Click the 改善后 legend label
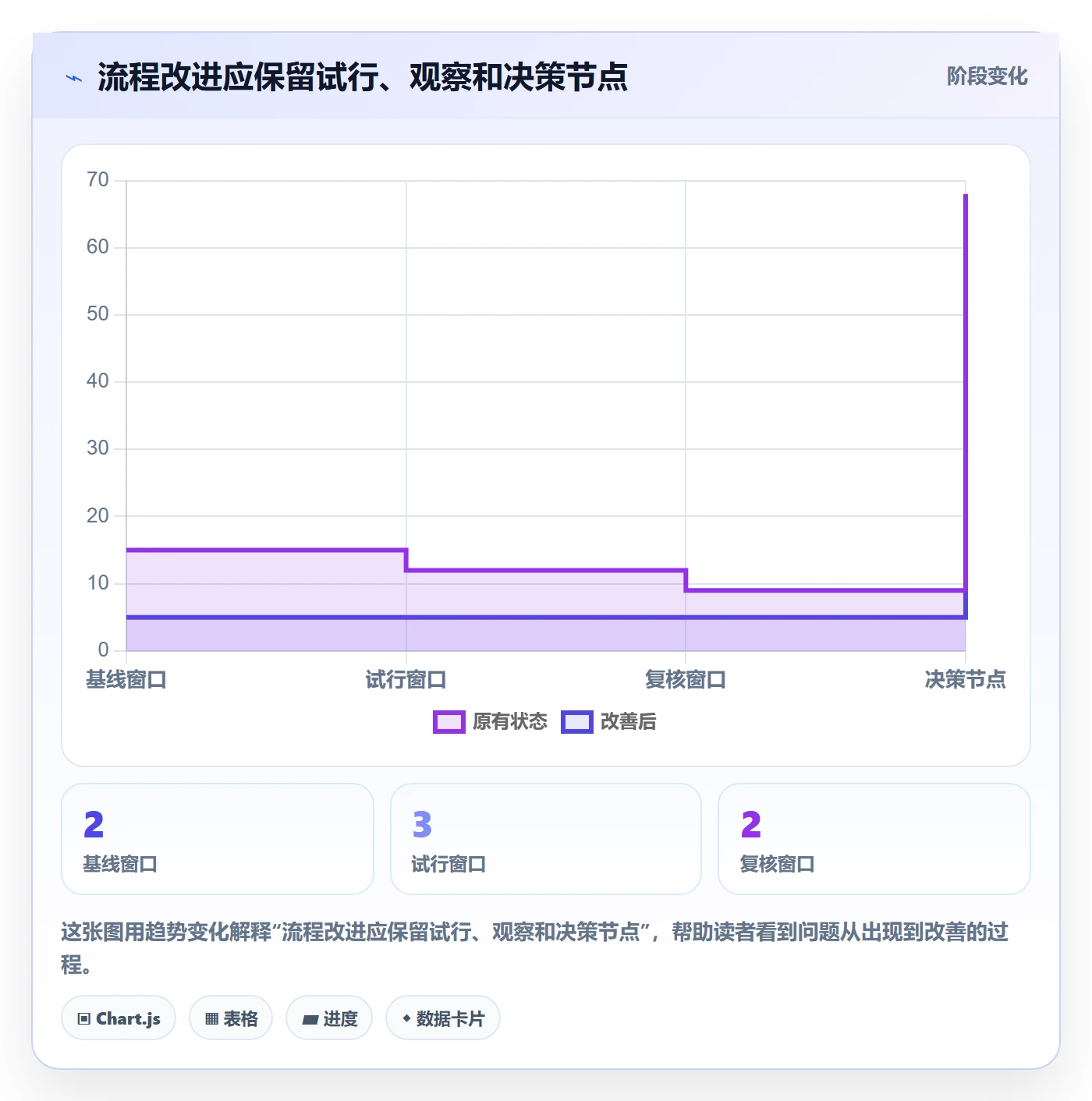Image resolution: width=1092 pixels, height=1101 pixels. pos(628,722)
